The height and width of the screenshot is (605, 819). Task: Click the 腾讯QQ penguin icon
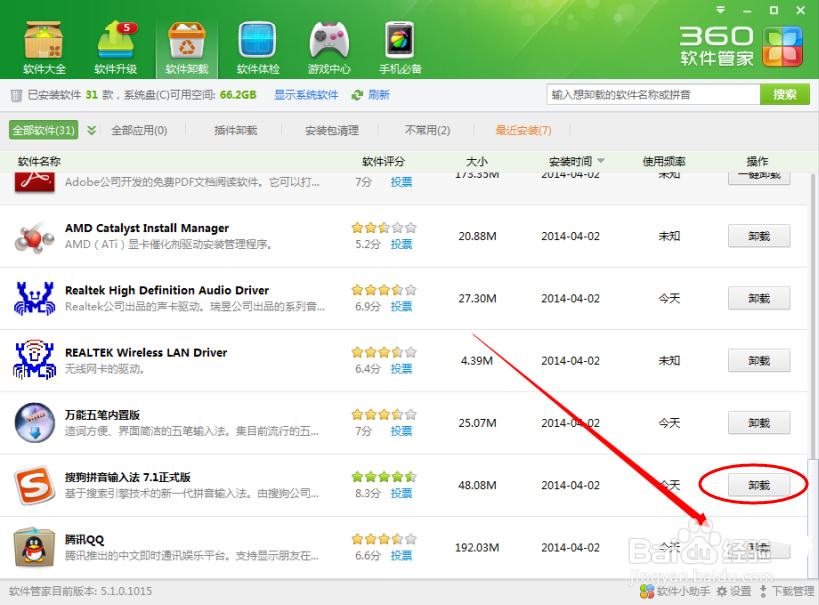[x=34, y=547]
